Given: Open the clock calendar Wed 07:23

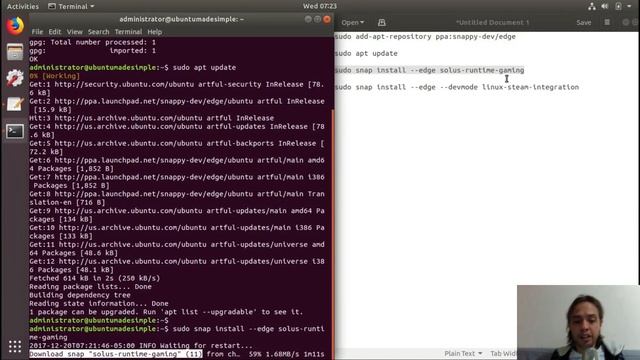Looking at the screenshot, I should click(x=320, y=6).
